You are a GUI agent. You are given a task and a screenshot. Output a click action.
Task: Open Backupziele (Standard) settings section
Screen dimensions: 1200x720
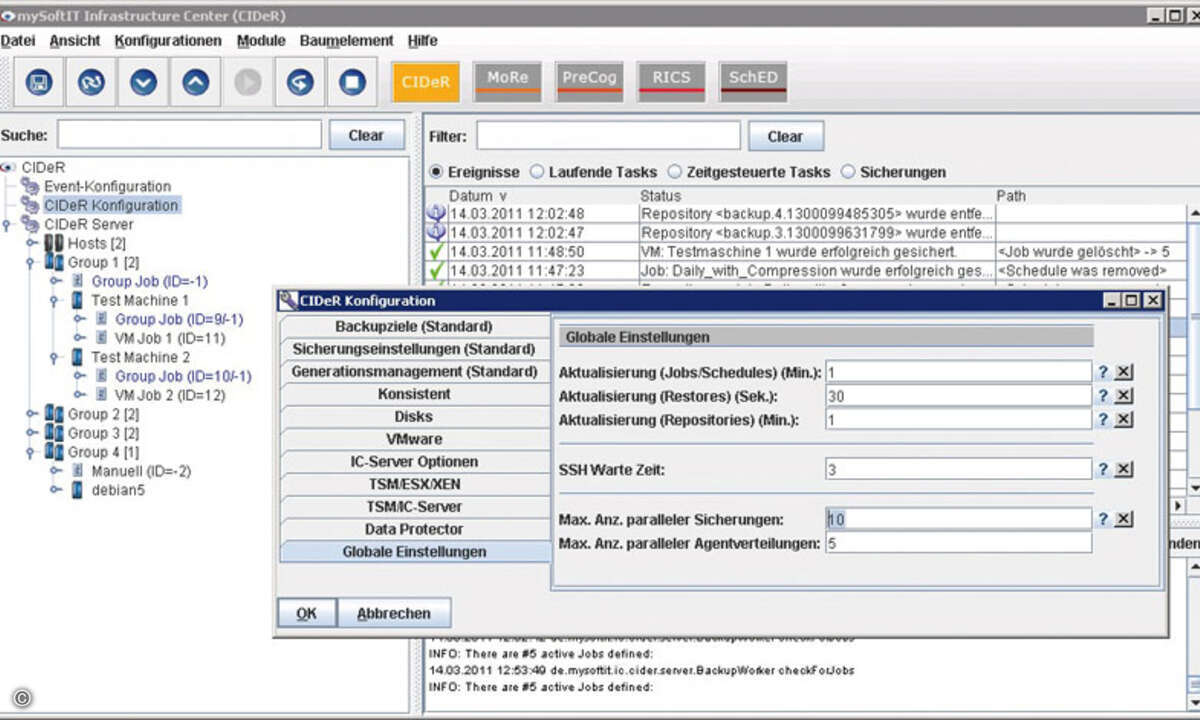pyautogui.click(x=414, y=326)
